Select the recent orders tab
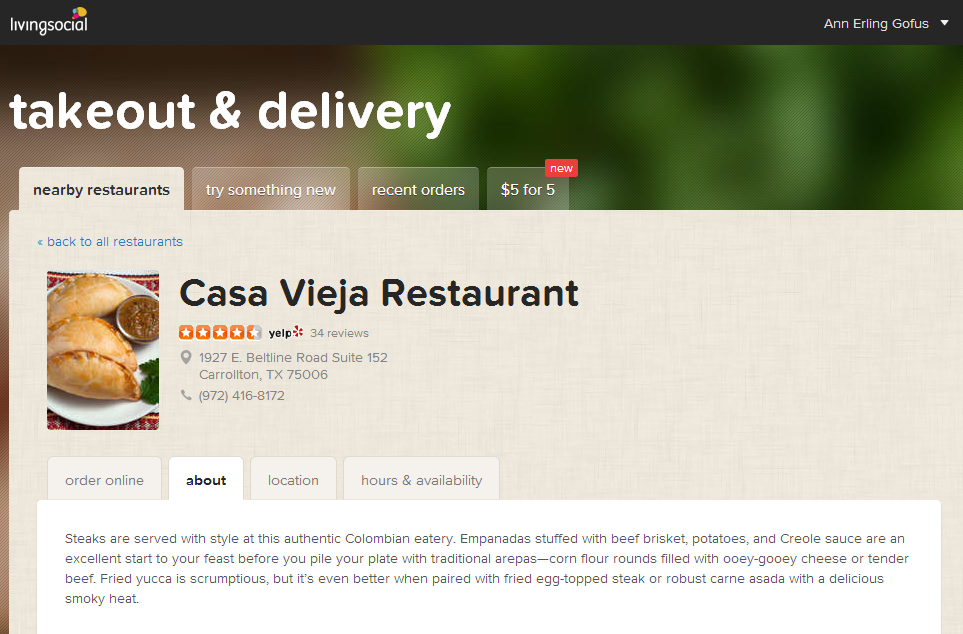The height and width of the screenshot is (634, 963). coord(418,189)
